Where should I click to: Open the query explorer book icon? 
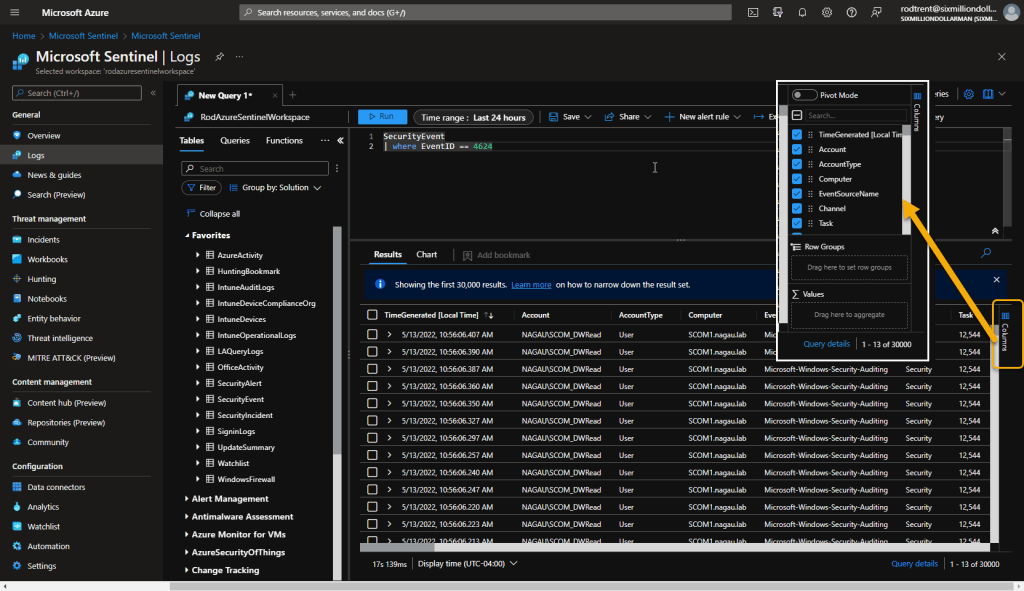pyautogui.click(x=988, y=94)
